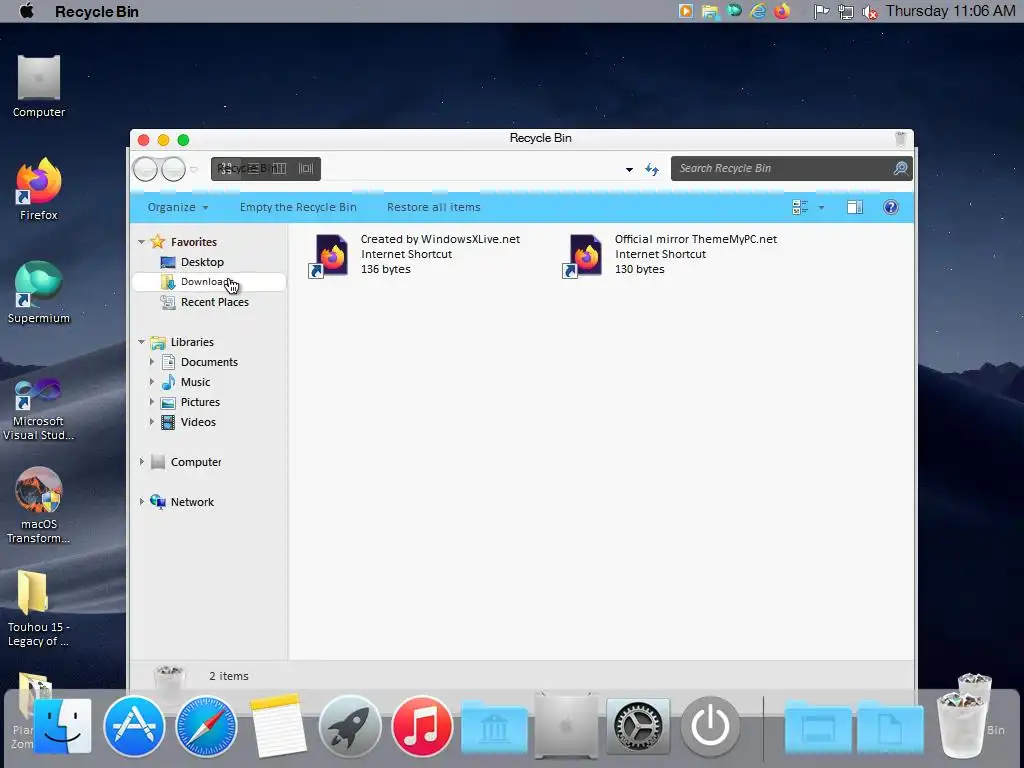
Task: Select the Music library
Action: tap(195, 382)
